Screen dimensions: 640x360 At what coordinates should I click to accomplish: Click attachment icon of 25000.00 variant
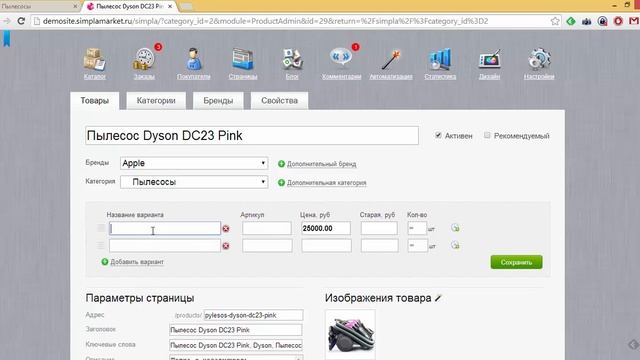[x=456, y=228]
